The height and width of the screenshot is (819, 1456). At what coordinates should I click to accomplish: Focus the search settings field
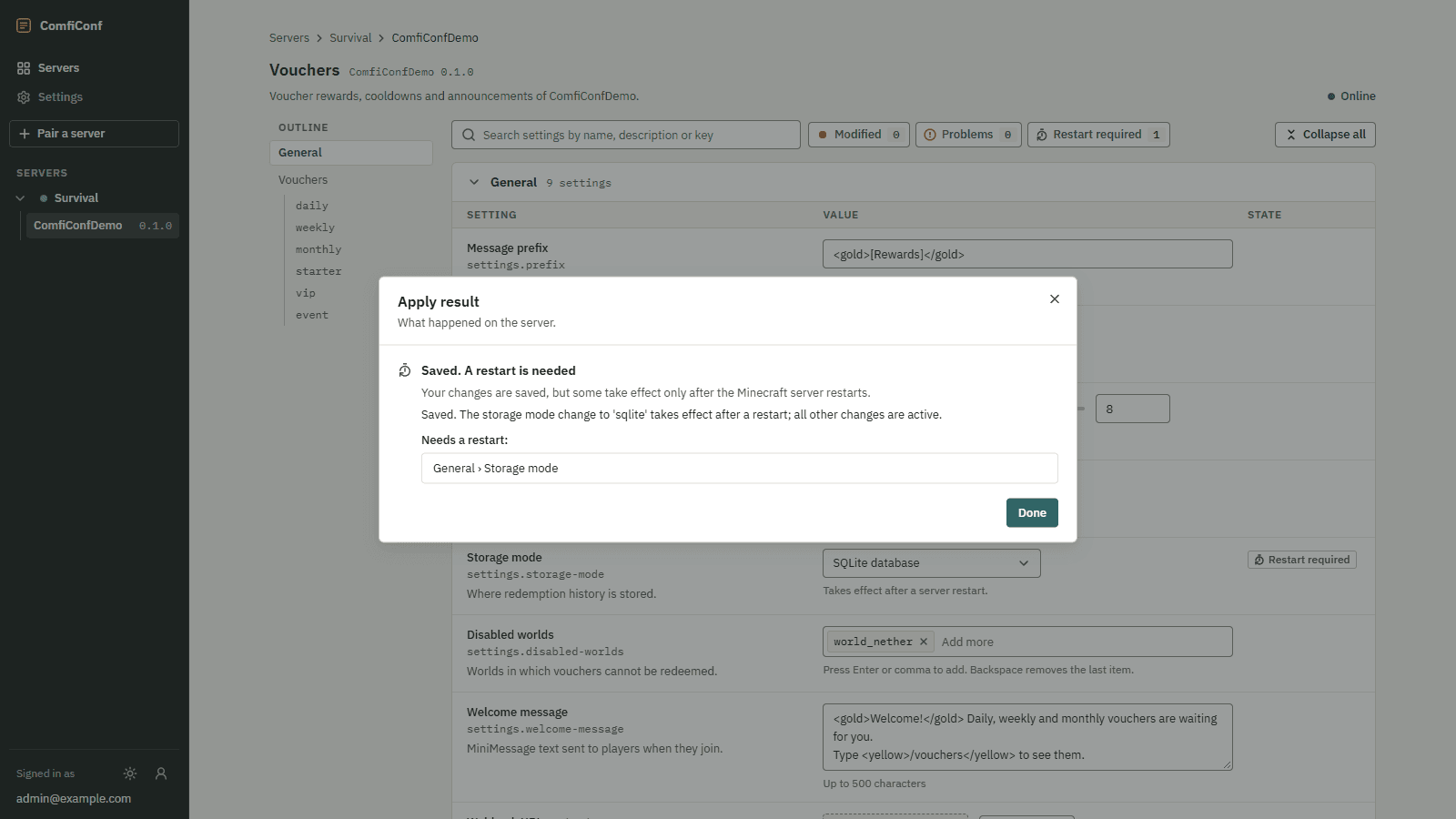point(626,135)
